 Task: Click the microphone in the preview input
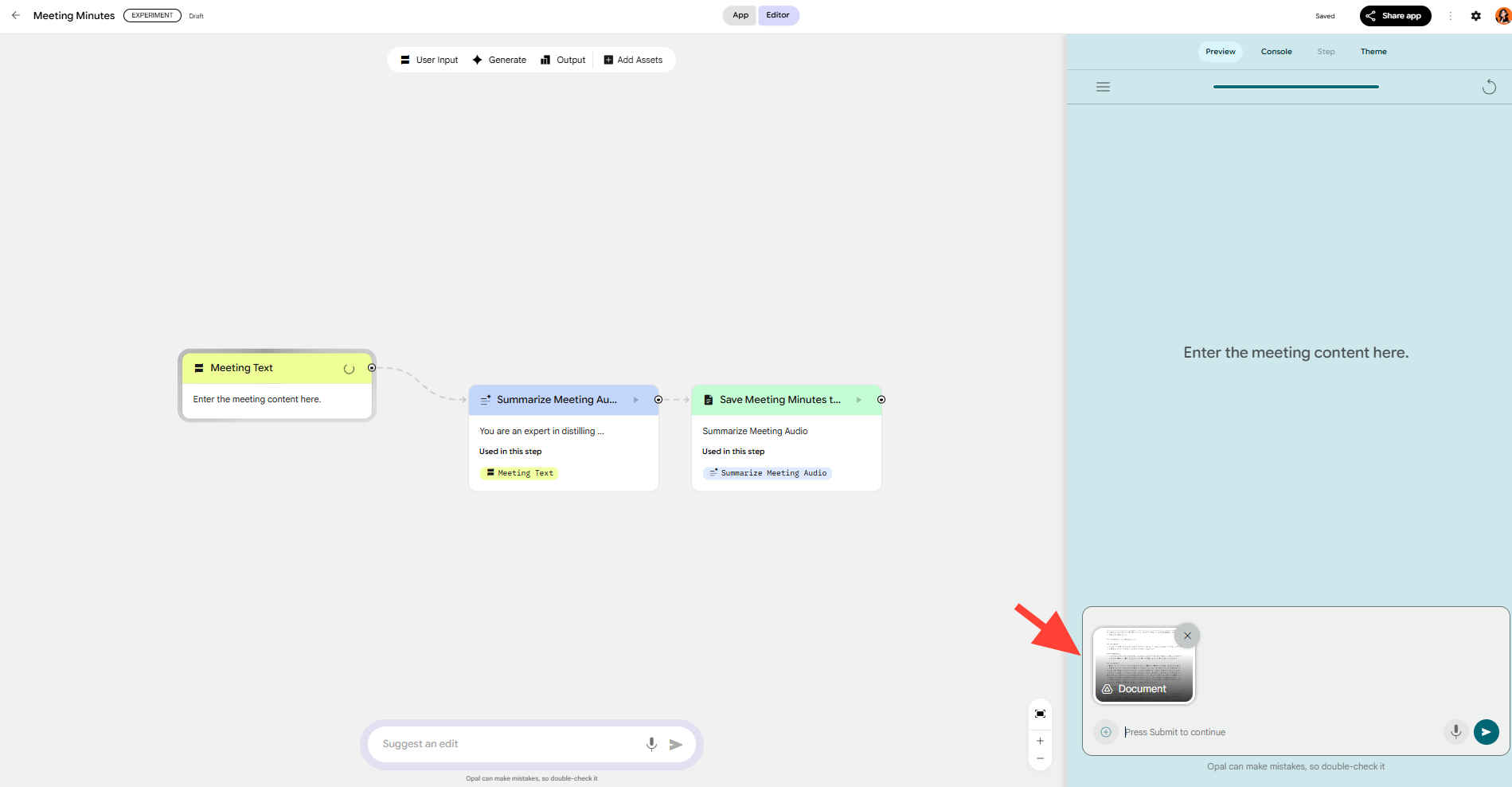1455,731
